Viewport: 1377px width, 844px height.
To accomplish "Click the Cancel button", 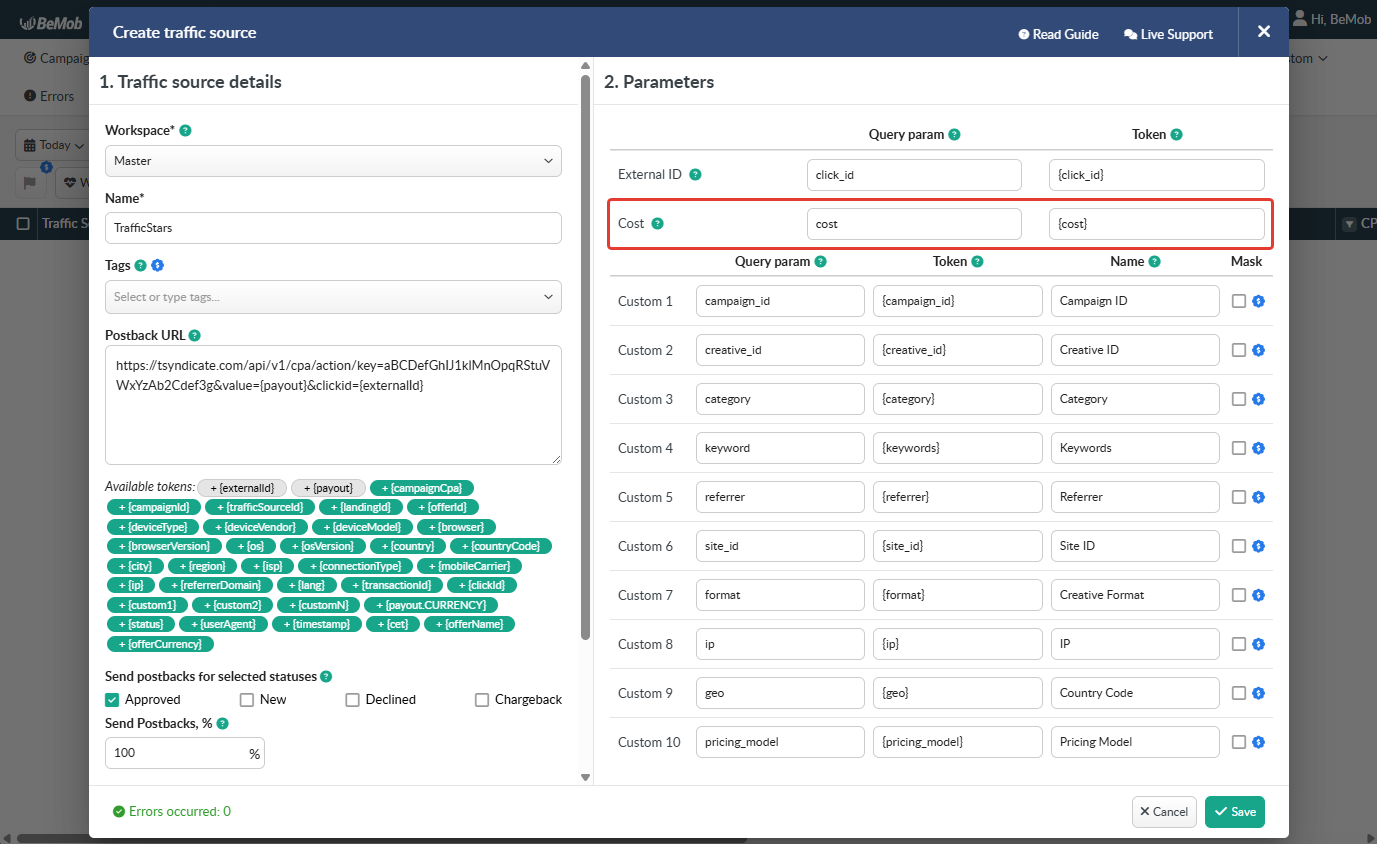I will [1163, 812].
